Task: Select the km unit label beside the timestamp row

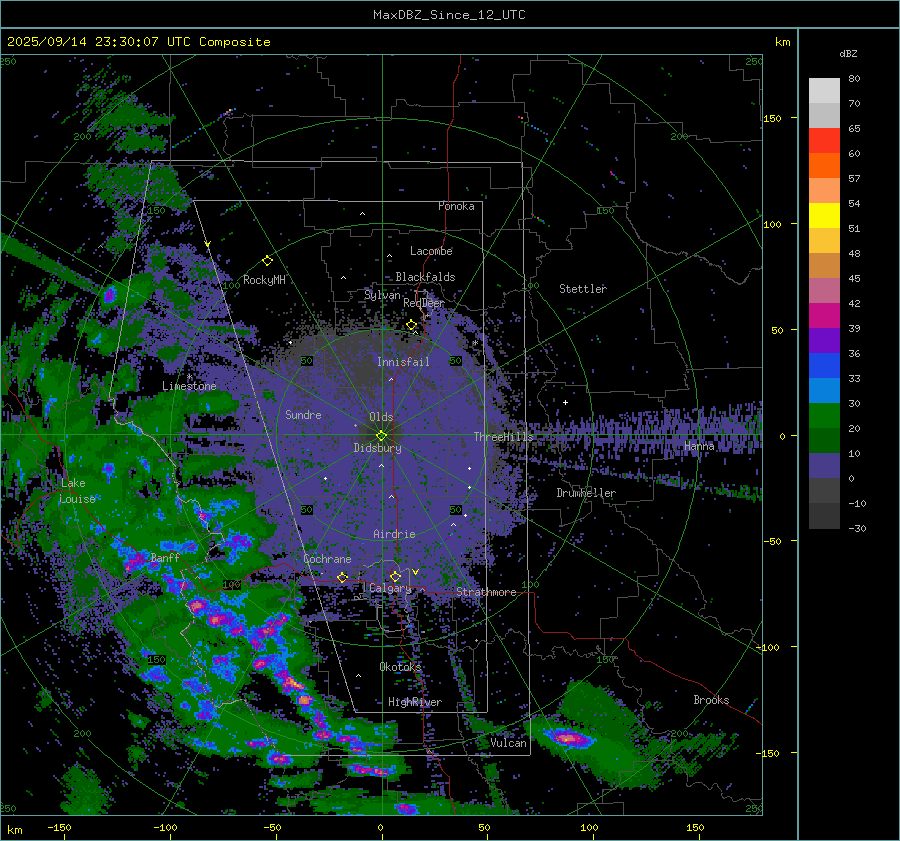Action: [782, 42]
